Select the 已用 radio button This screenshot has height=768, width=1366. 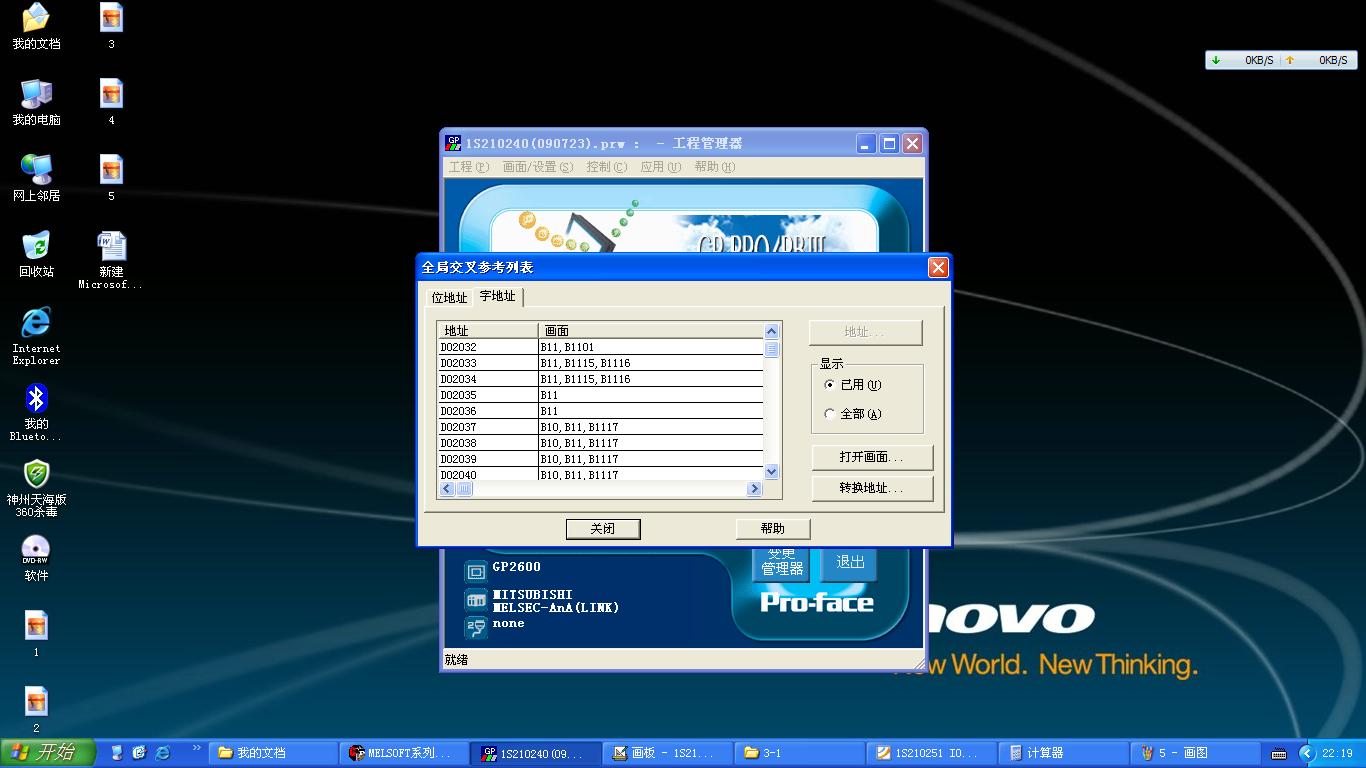[829, 385]
